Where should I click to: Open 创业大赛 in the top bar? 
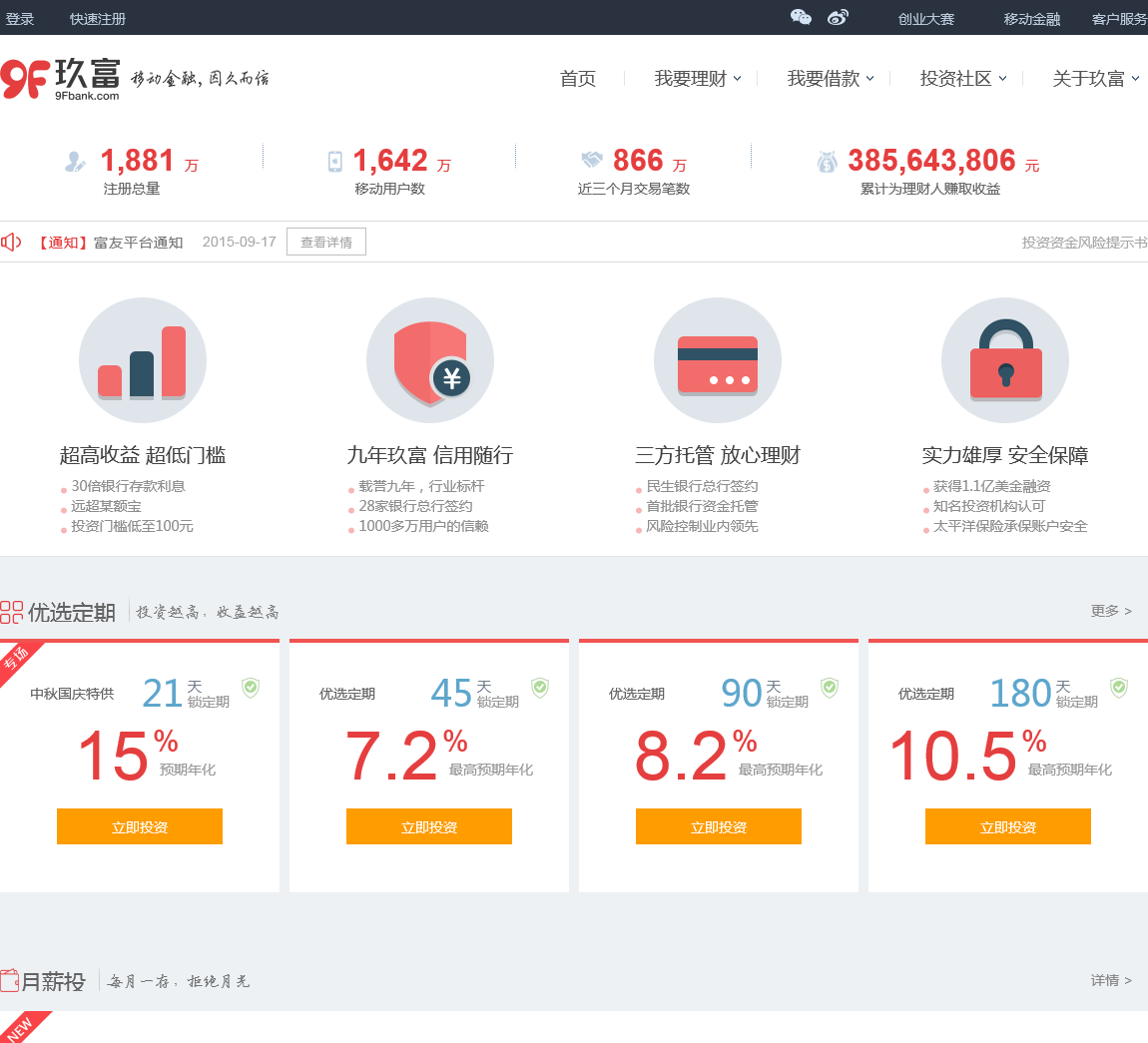tap(926, 19)
